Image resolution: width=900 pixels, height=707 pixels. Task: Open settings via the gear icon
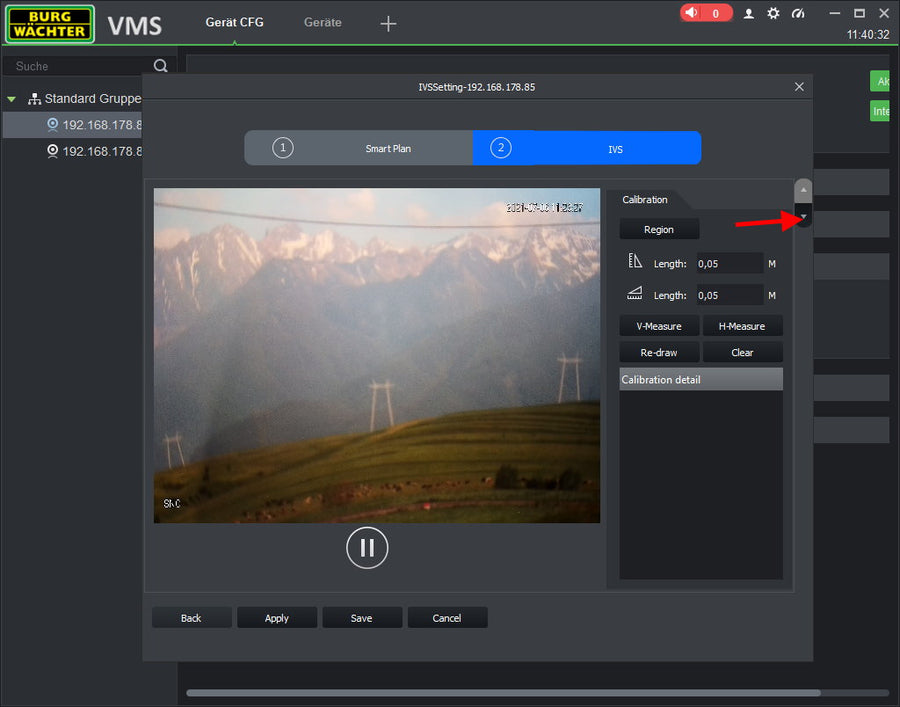click(773, 13)
